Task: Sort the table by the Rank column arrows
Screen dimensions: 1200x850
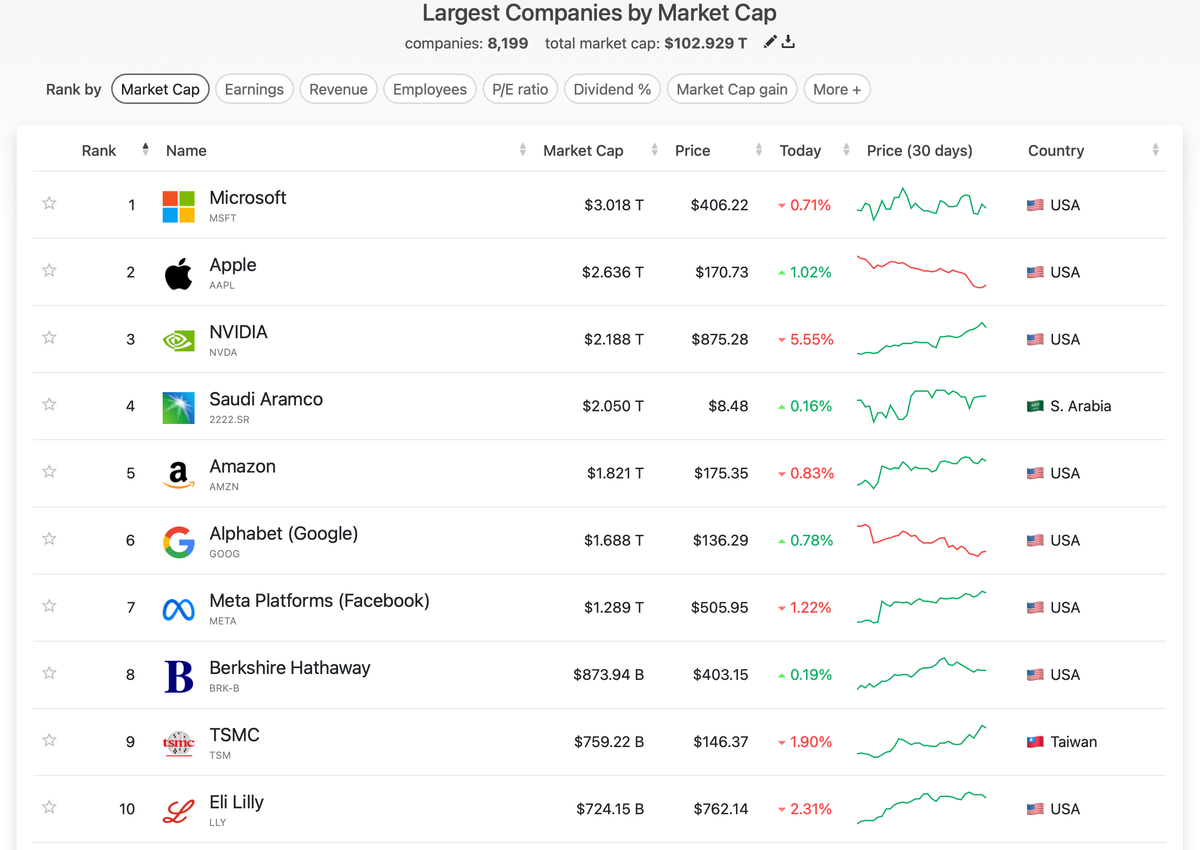Action: tap(145, 150)
